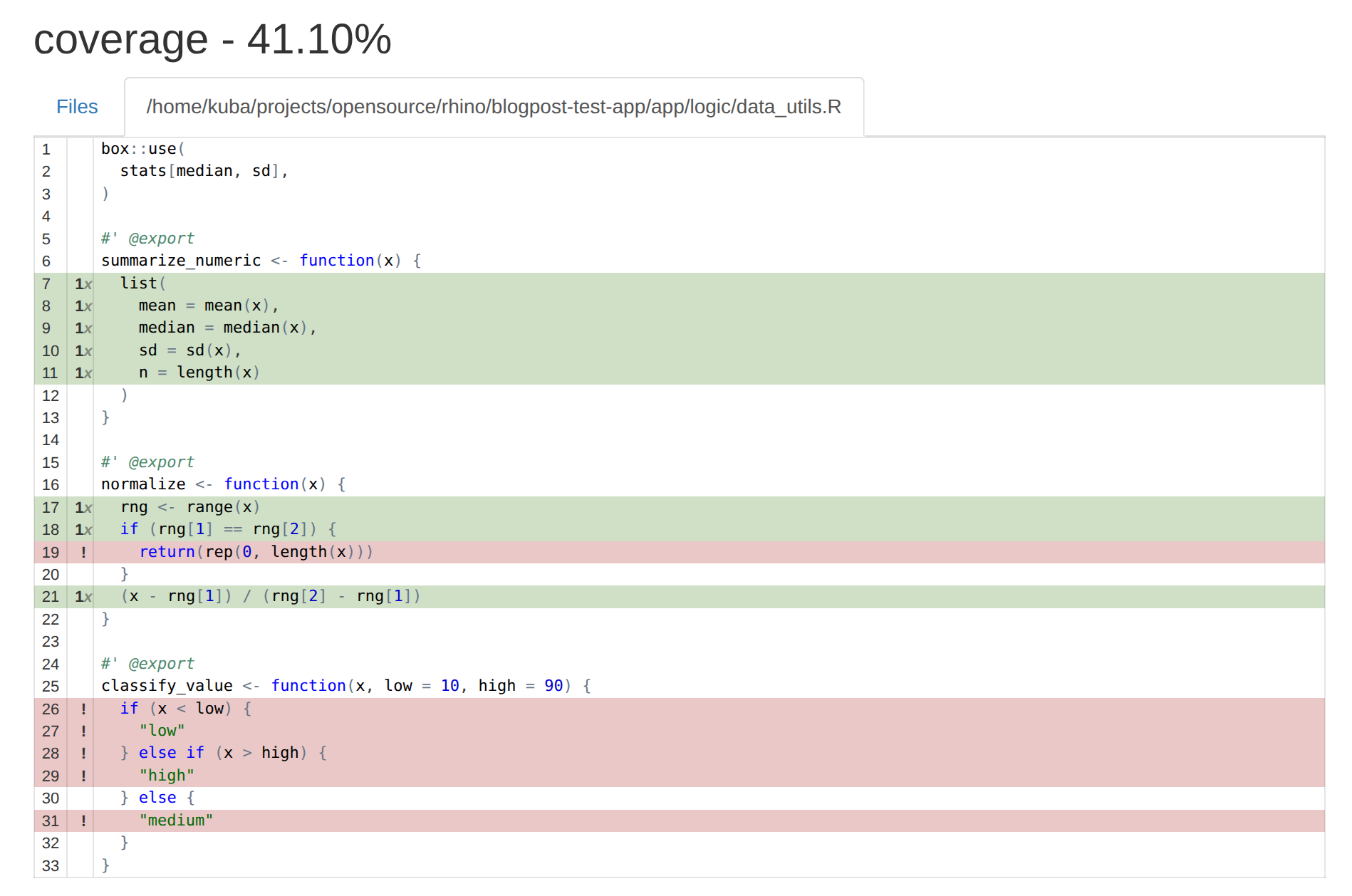
Task: Select the return(rep(0, length(x))) line
Action: (x=256, y=552)
